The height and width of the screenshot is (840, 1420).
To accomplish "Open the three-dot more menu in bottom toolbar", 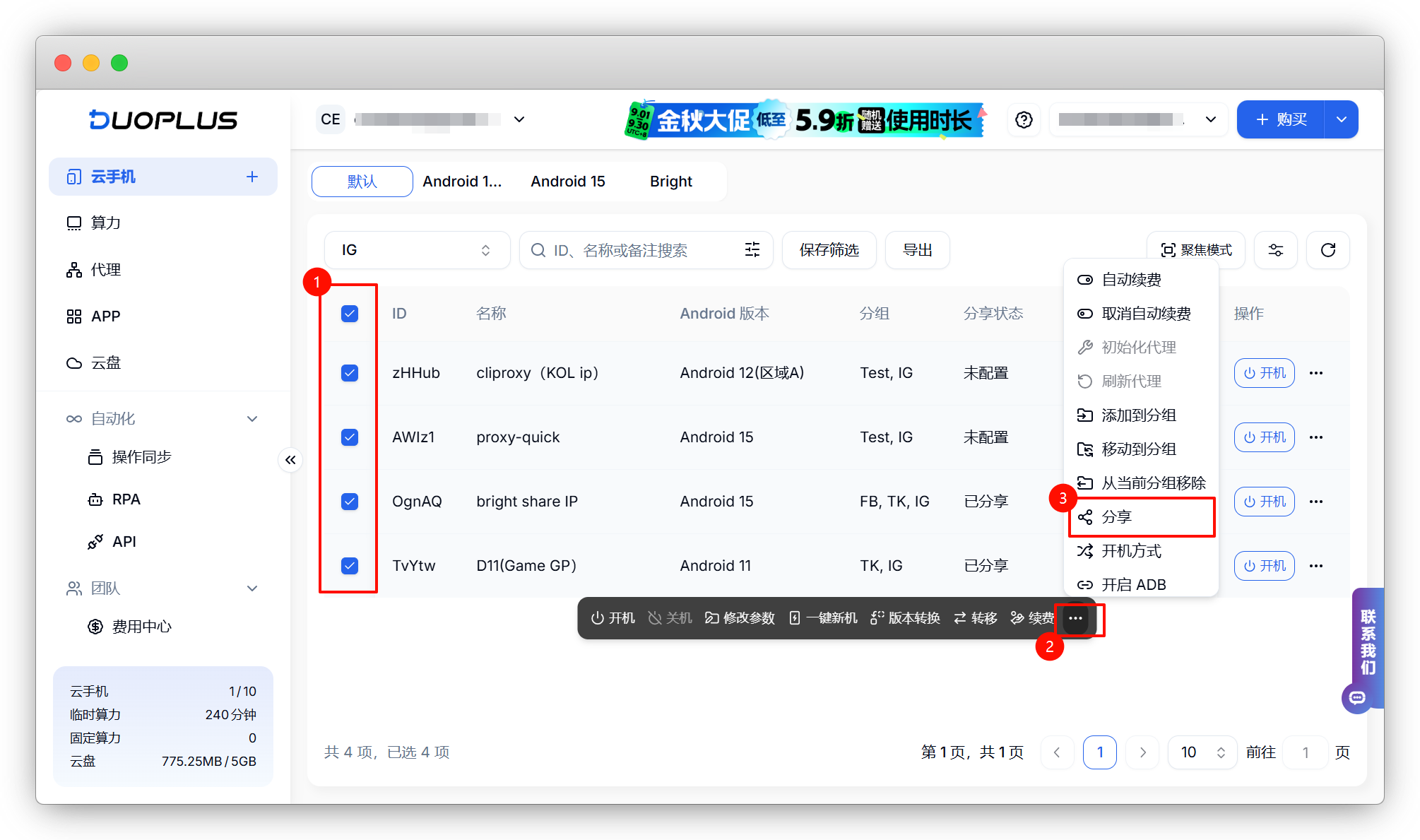I will click(1075, 618).
